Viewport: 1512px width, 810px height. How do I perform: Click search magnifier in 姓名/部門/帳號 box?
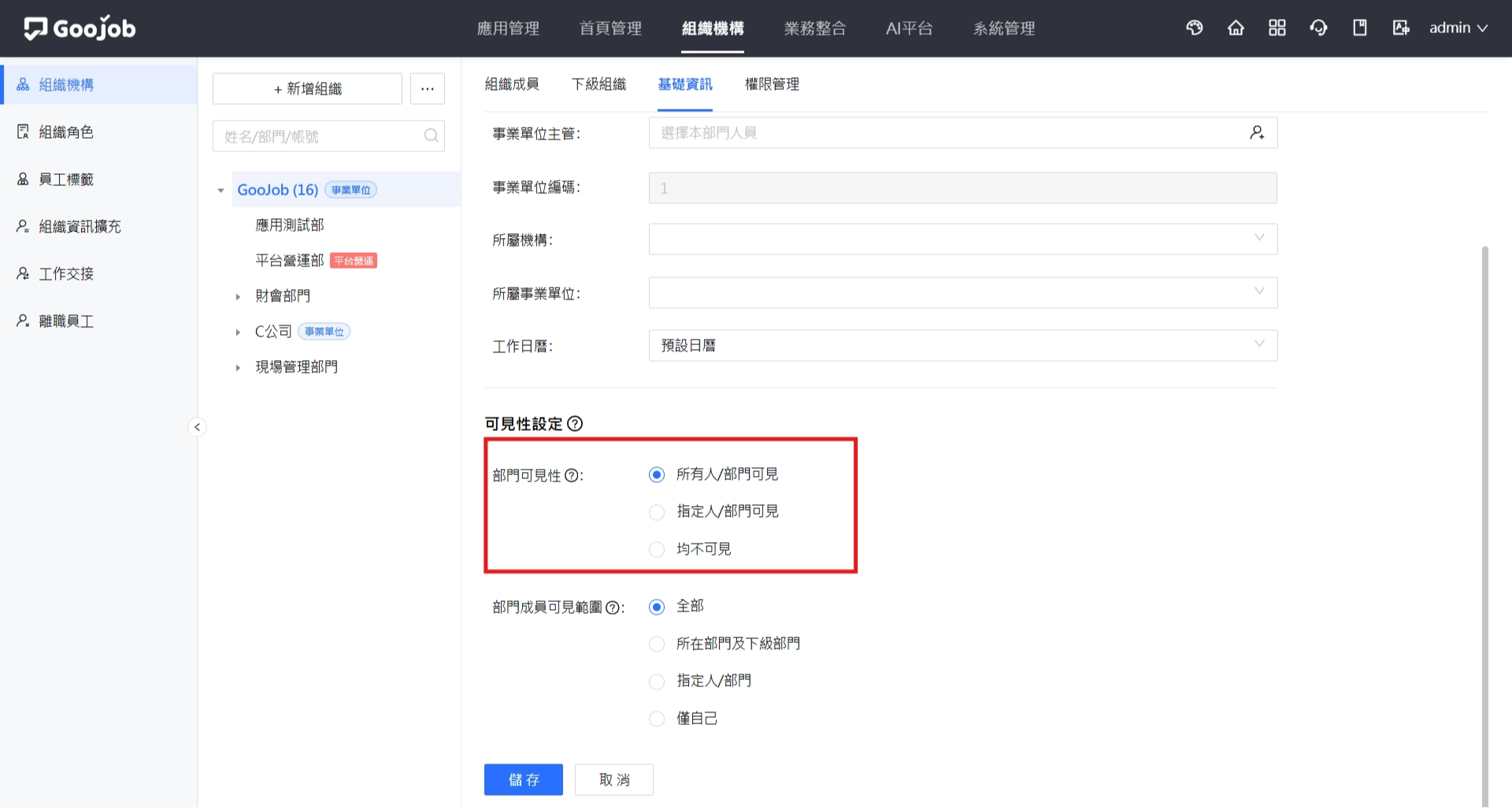pos(431,136)
